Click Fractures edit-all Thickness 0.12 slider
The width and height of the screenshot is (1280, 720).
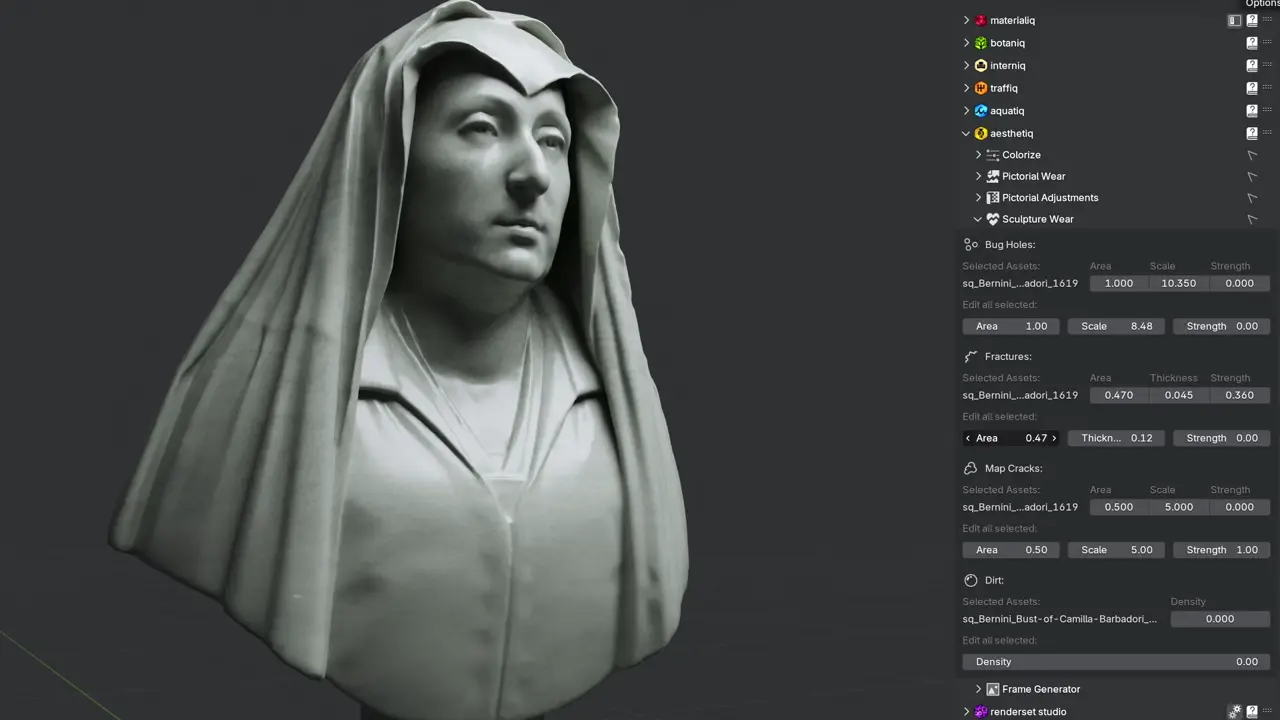(x=1116, y=438)
